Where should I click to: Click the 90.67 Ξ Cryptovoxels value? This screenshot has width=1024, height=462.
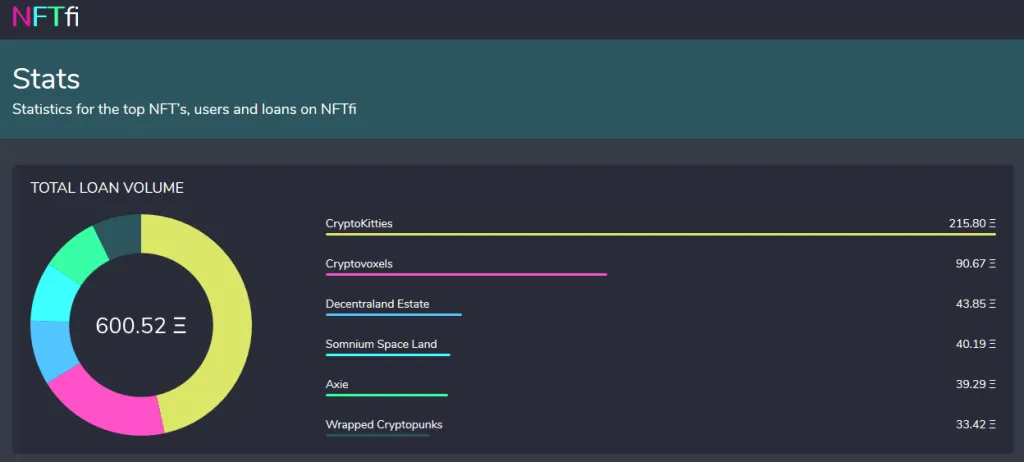(976, 264)
